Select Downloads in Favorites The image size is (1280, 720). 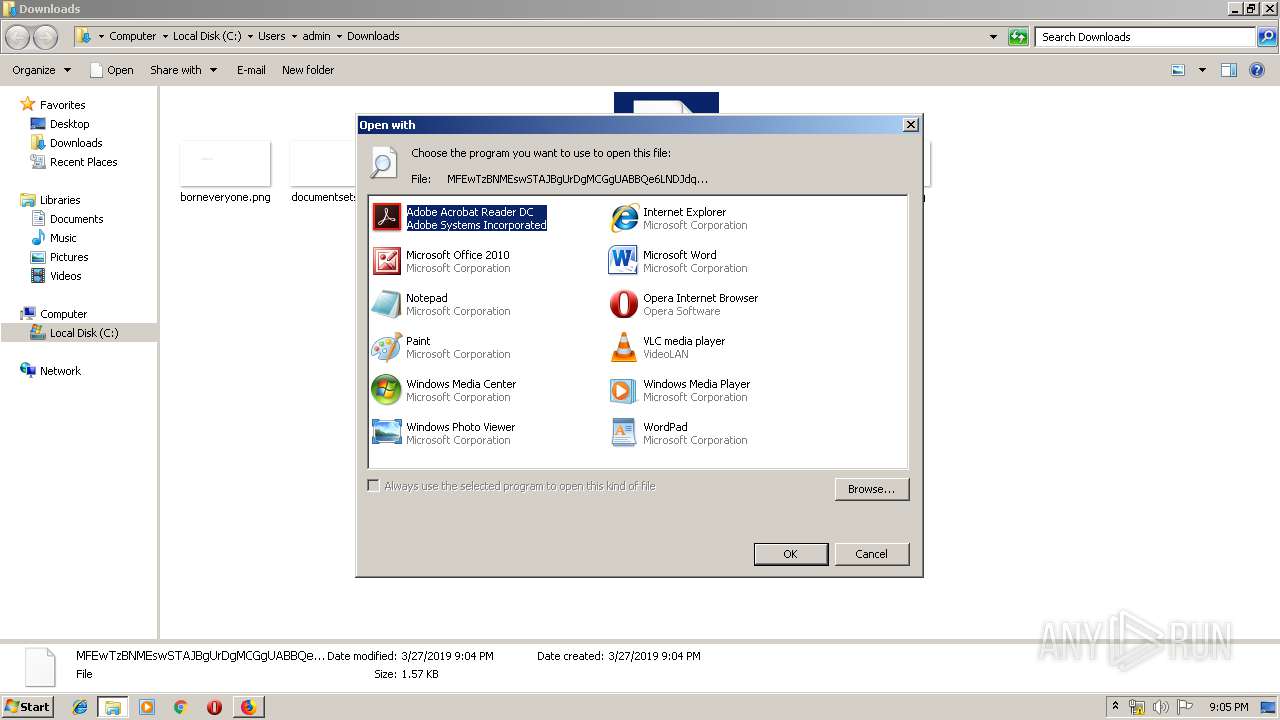pyautogui.click(x=76, y=143)
